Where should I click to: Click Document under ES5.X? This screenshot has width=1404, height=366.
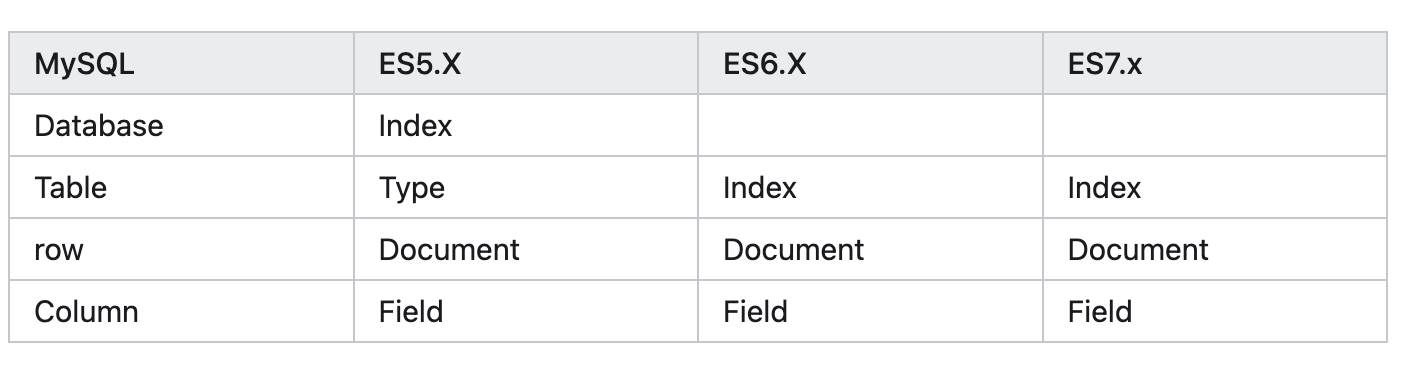(x=526, y=250)
